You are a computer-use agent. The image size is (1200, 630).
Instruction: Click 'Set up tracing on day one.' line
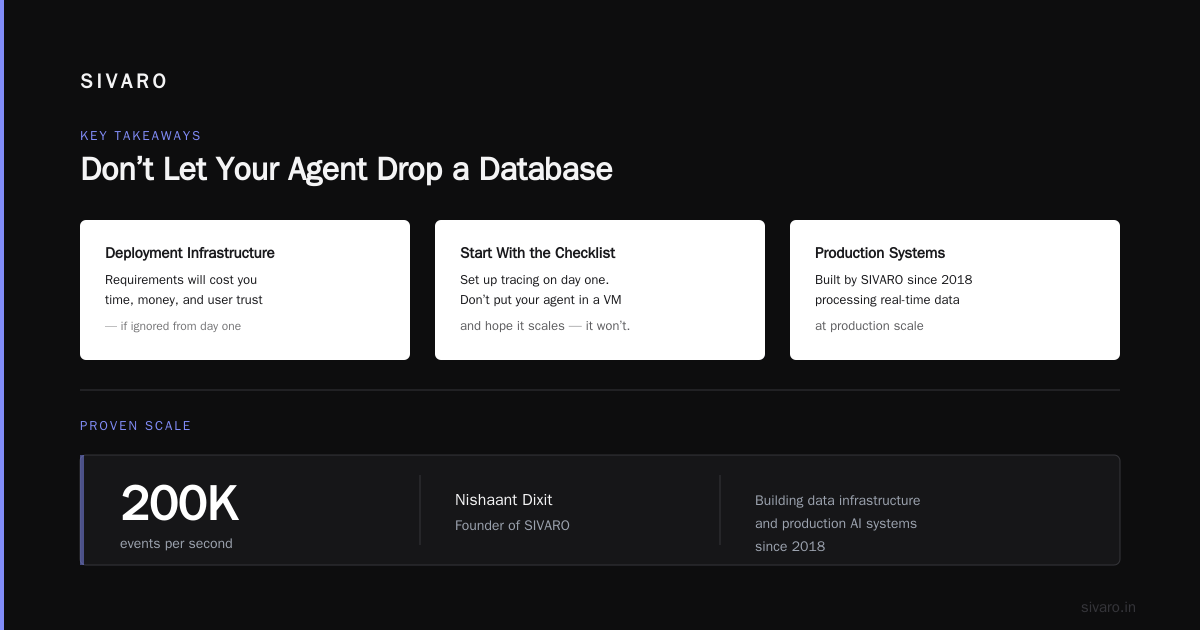(x=535, y=280)
